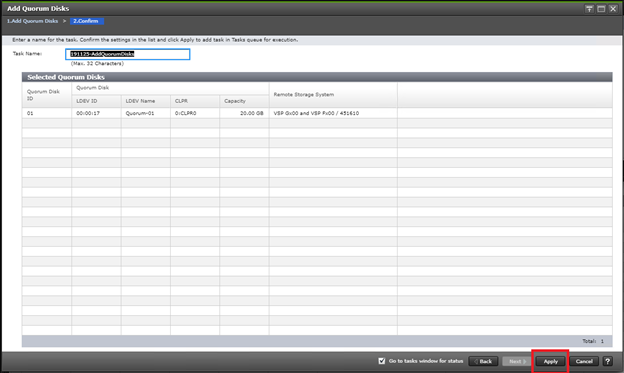Sort by LDEV ID column header
The image size is (624, 373).
click(x=96, y=101)
